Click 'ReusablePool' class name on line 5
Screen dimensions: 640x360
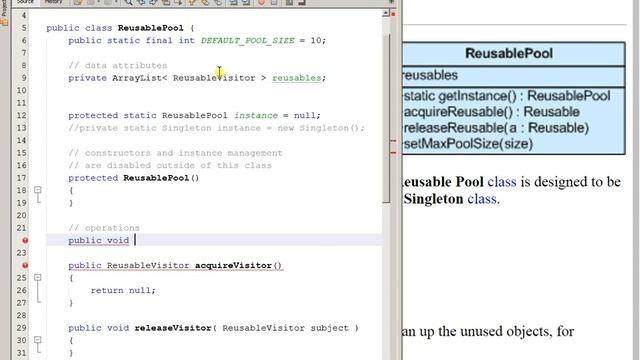(x=151, y=28)
